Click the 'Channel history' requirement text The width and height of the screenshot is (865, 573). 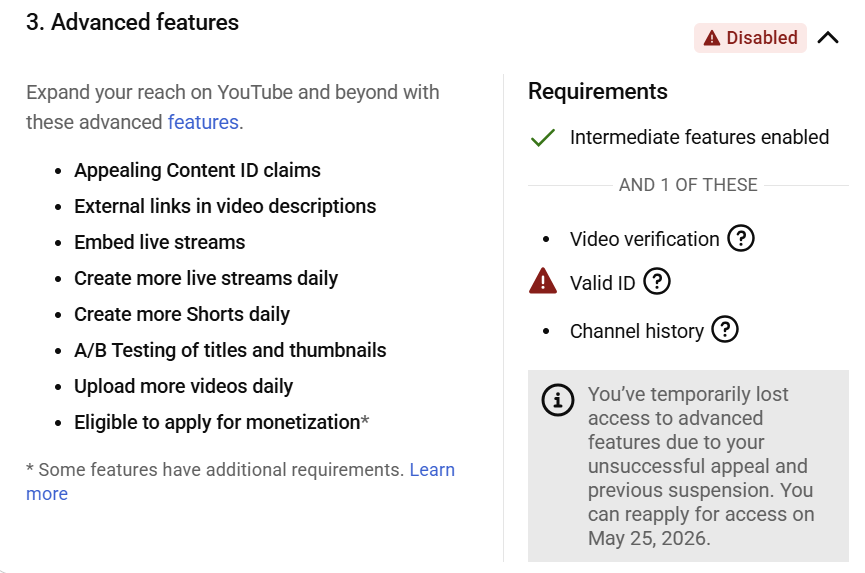tap(637, 331)
